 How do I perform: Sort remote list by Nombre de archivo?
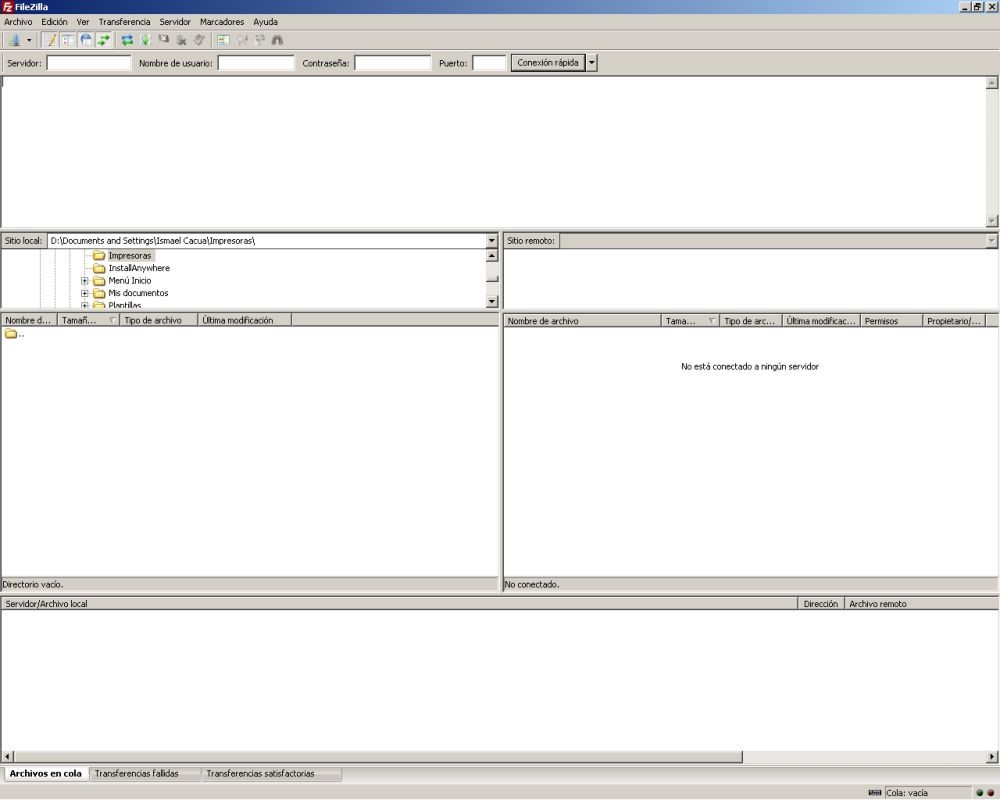[x=582, y=321]
